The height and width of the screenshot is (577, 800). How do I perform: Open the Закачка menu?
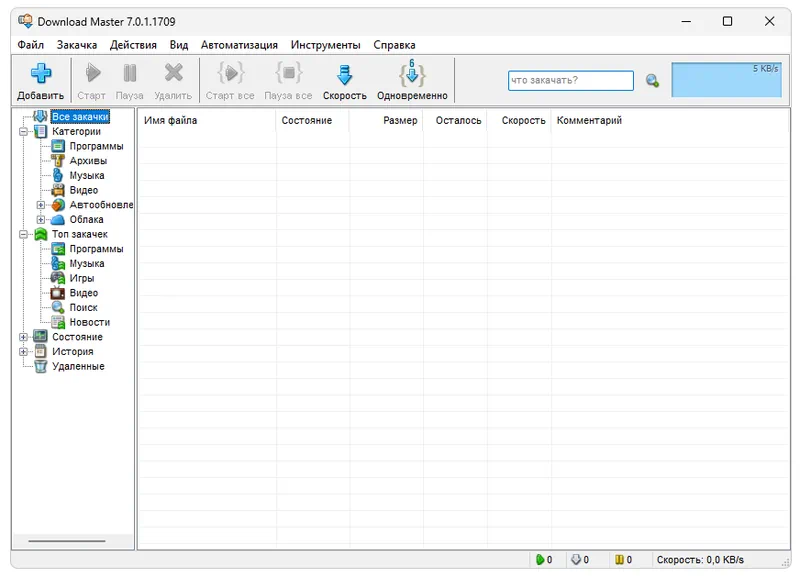click(x=77, y=45)
